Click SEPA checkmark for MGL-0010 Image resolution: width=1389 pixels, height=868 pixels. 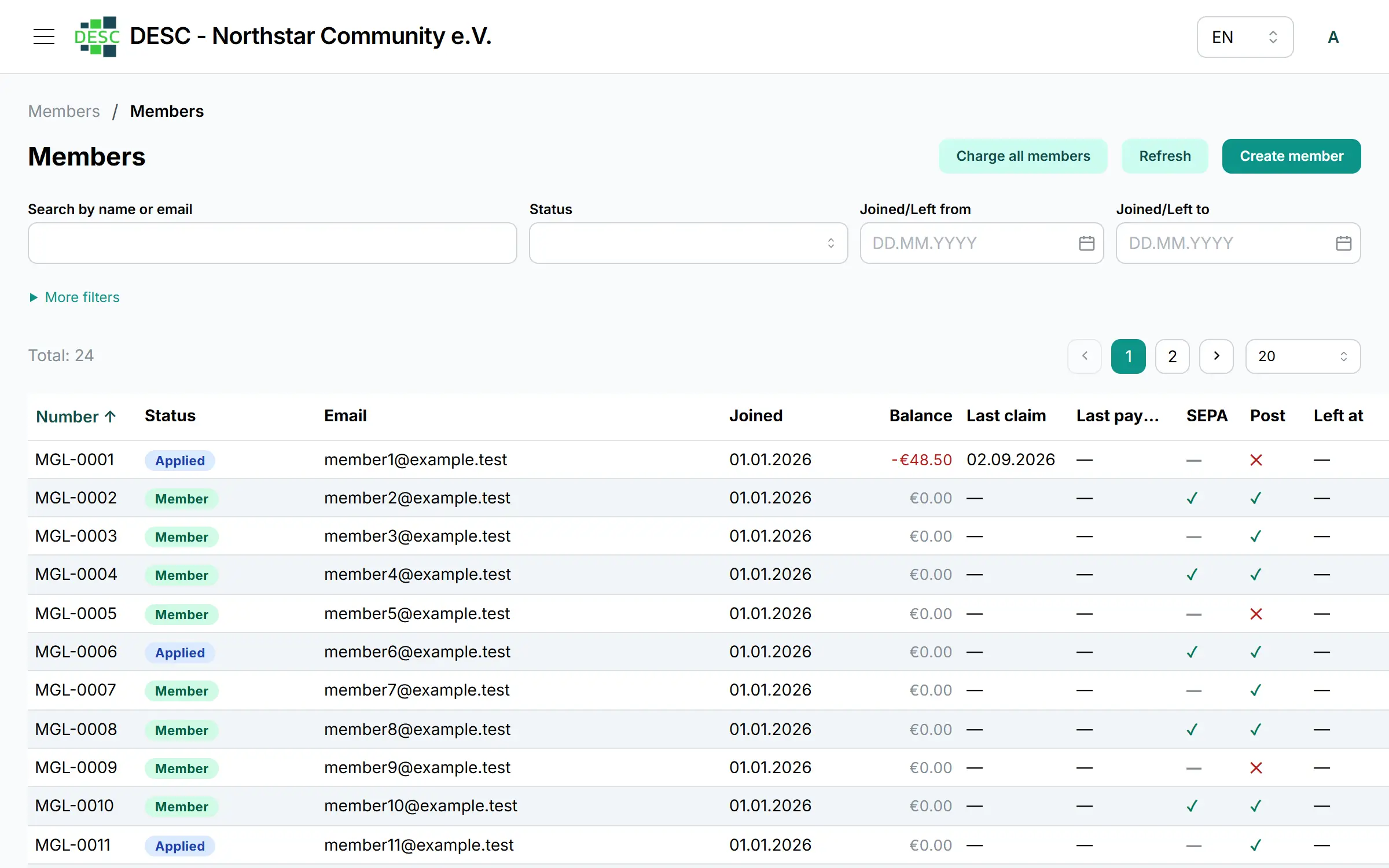click(1192, 806)
